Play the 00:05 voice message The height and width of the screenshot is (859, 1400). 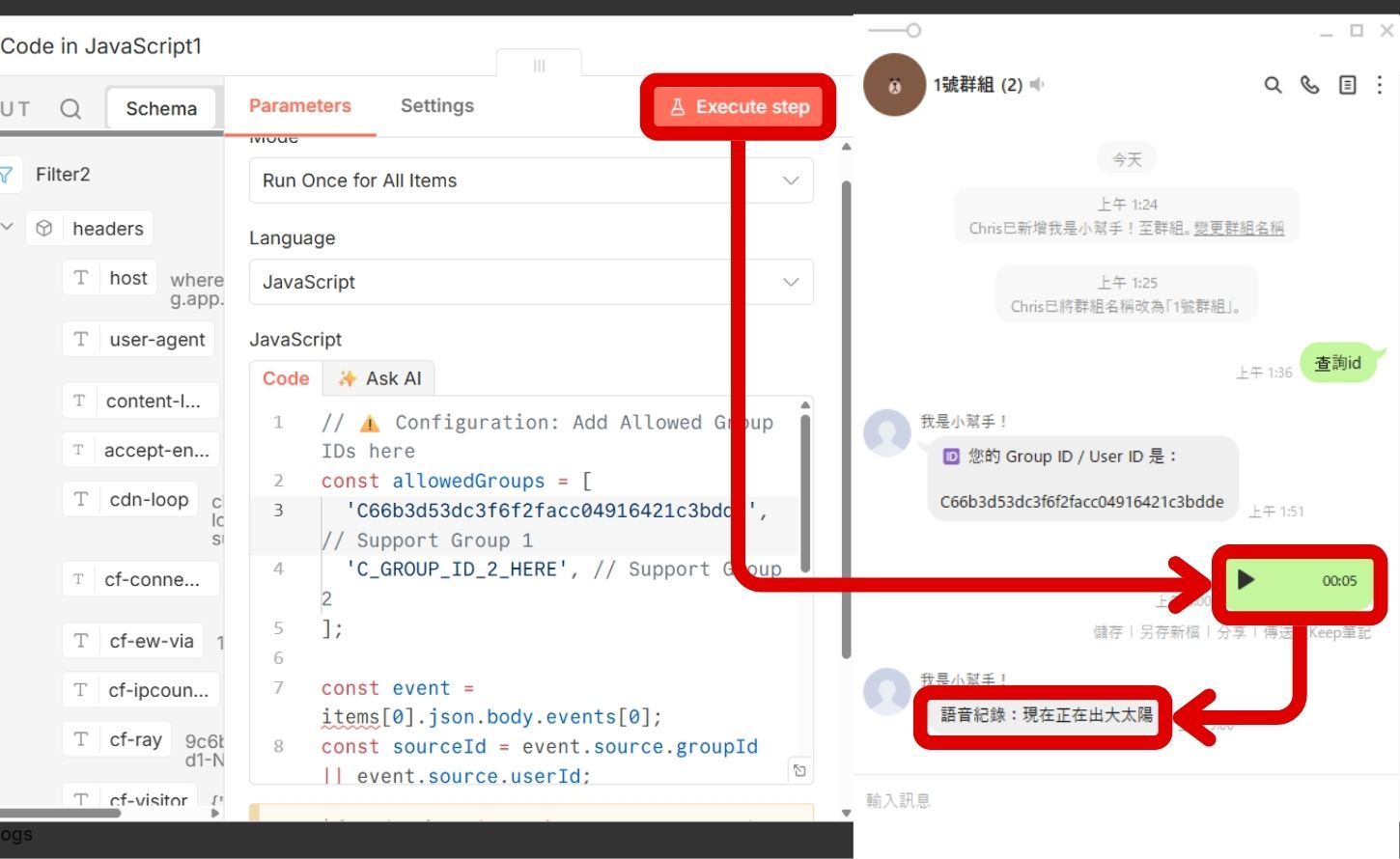(x=1246, y=580)
